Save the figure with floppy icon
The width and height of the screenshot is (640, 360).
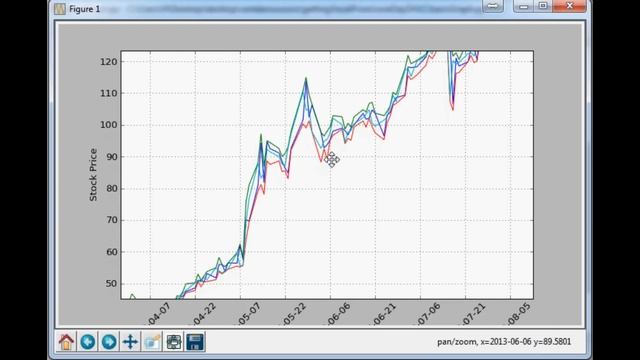(x=195, y=342)
